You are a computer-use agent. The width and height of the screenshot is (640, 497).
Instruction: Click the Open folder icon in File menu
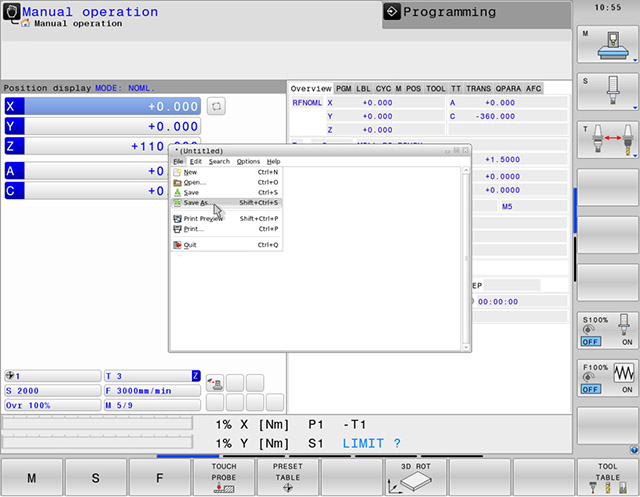pos(178,182)
